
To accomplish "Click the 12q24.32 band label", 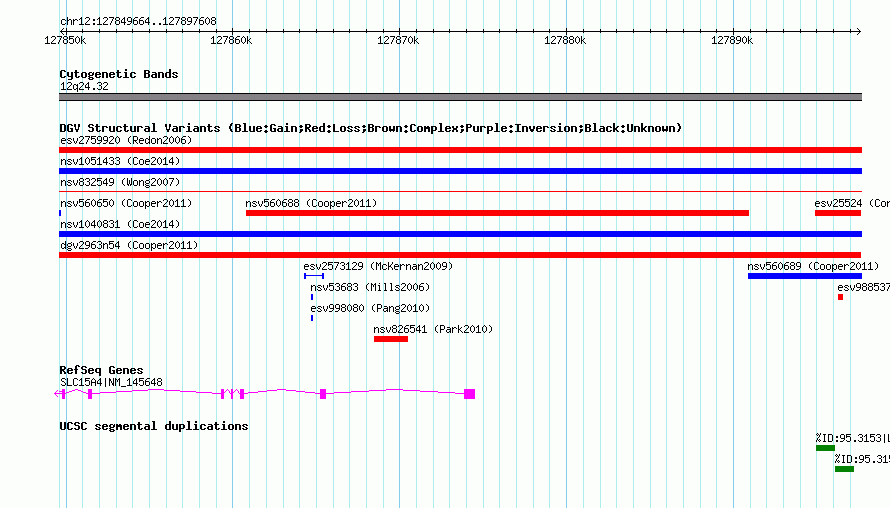I will [x=84, y=86].
